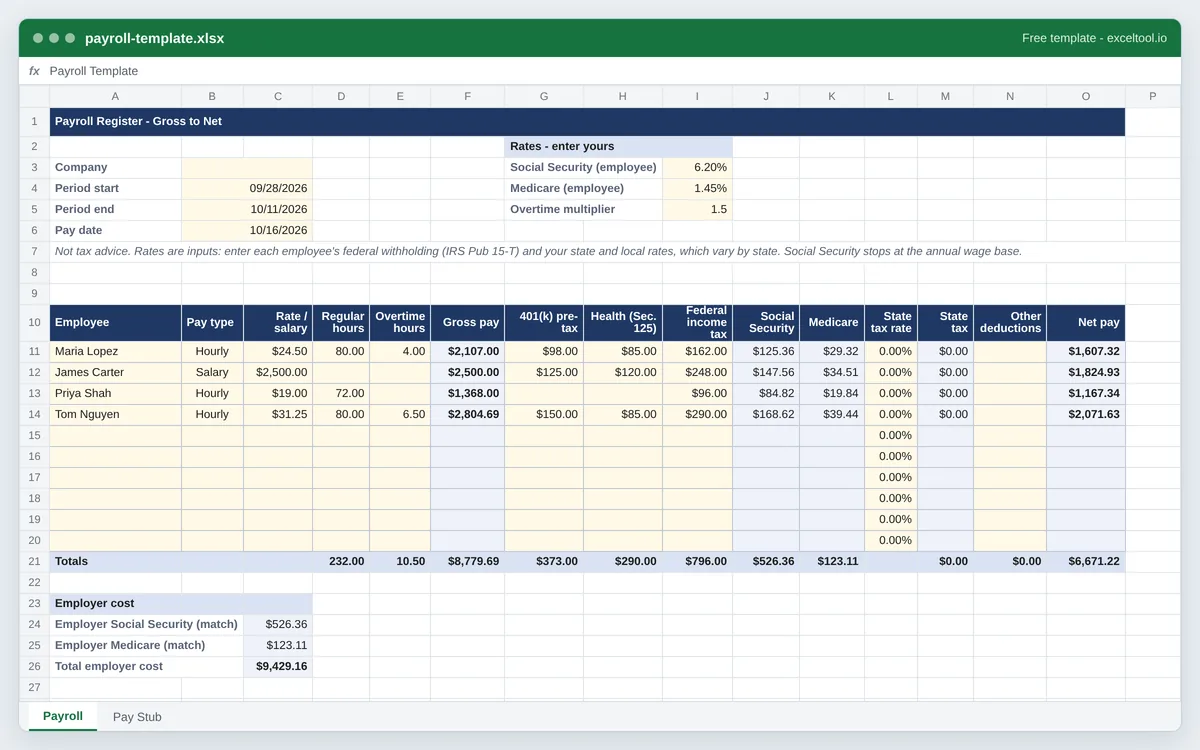Select row 10 header number

[34, 322]
